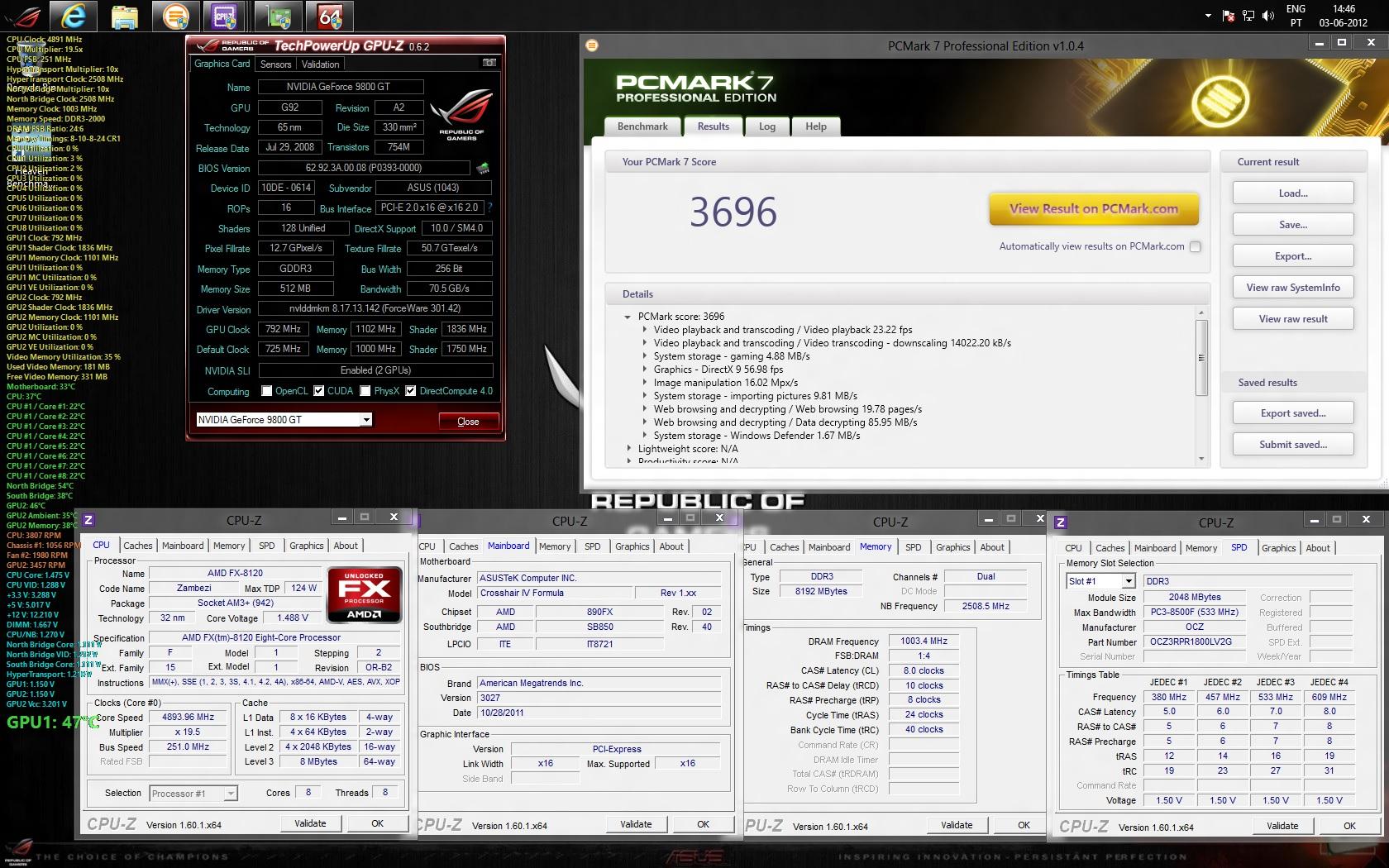Open the AIDA64 taskbar icon

pyautogui.click(x=329, y=15)
